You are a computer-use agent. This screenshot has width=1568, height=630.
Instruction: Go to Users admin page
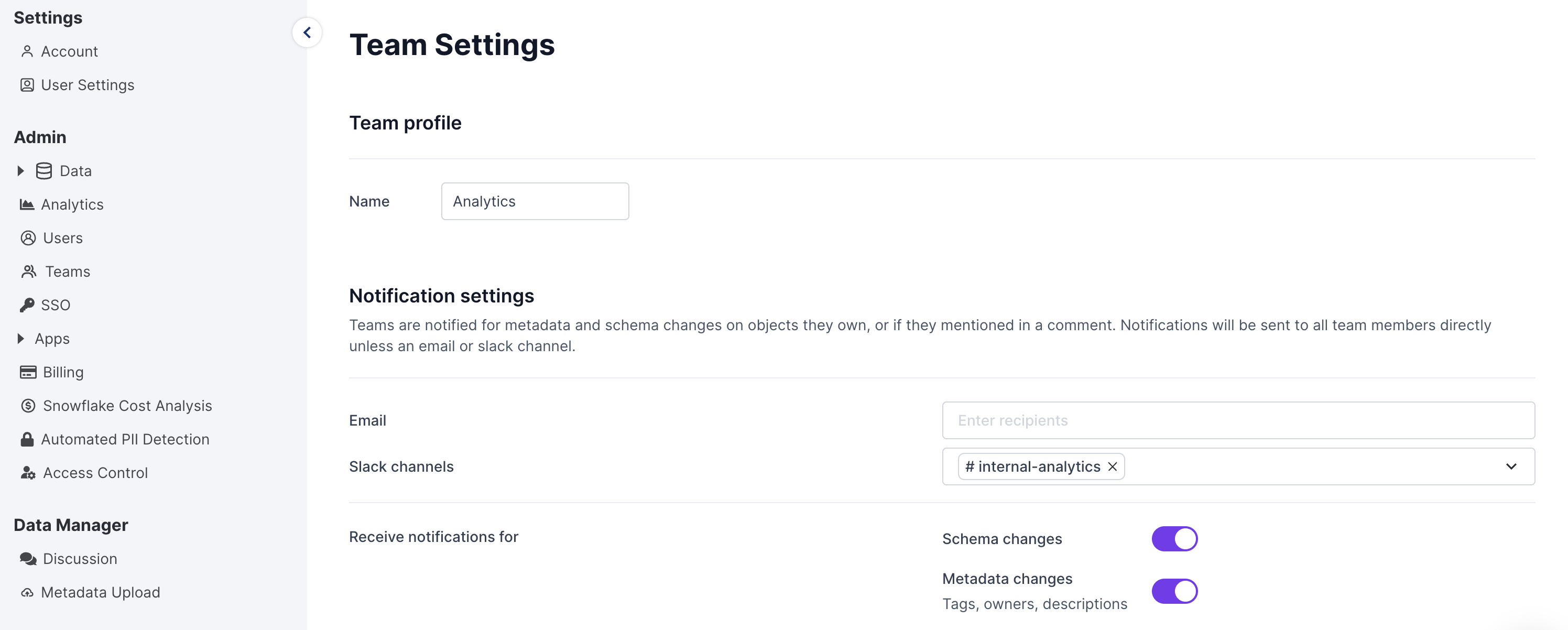62,238
